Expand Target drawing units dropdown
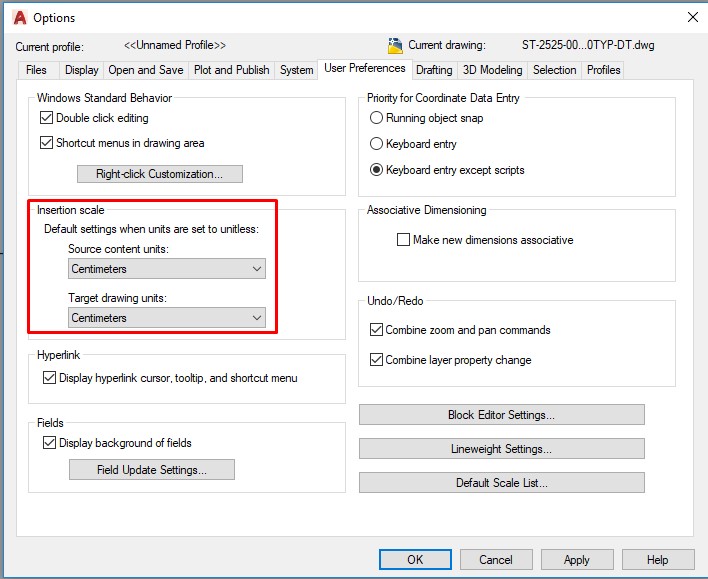708x579 pixels. click(167, 318)
